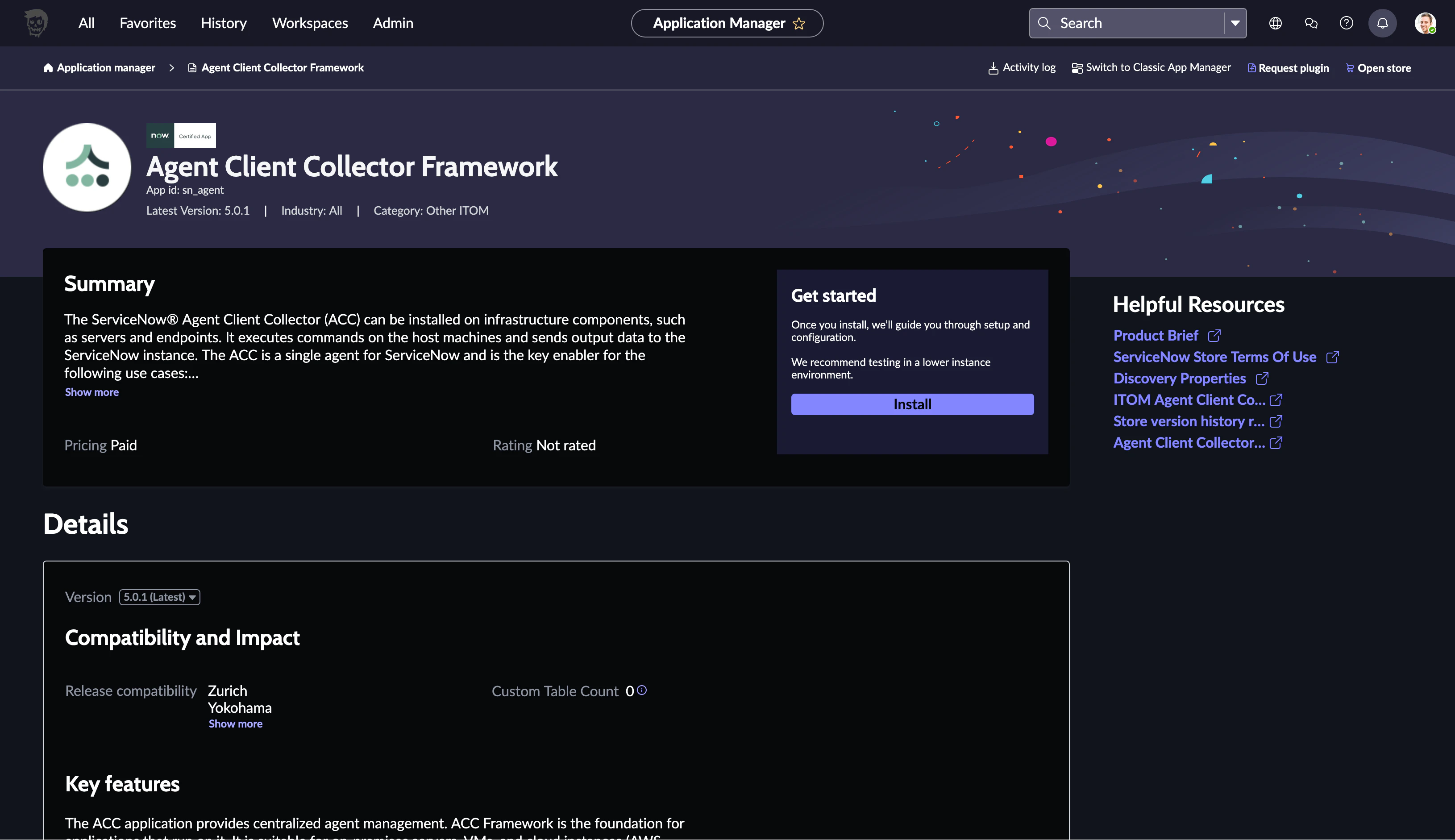Open the History menu

click(224, 23)
